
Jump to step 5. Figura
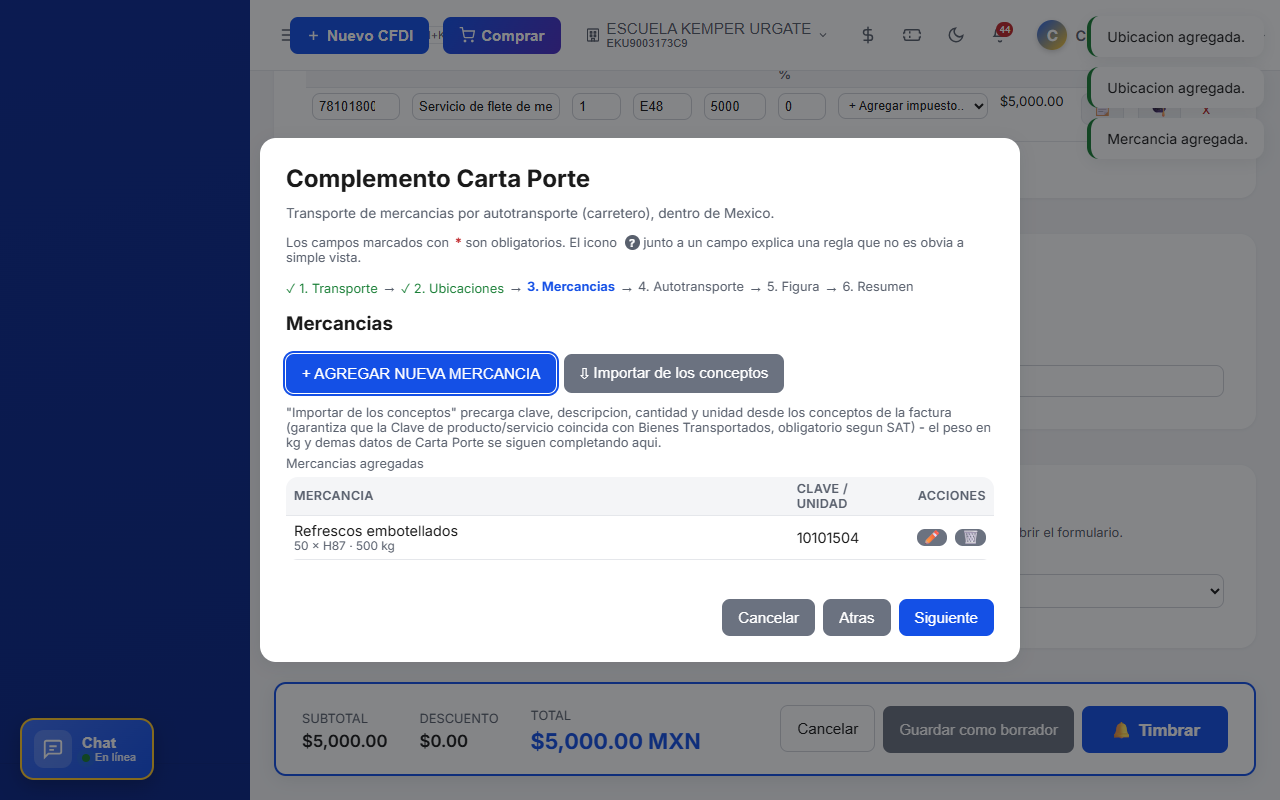click(x=793, y=287)
